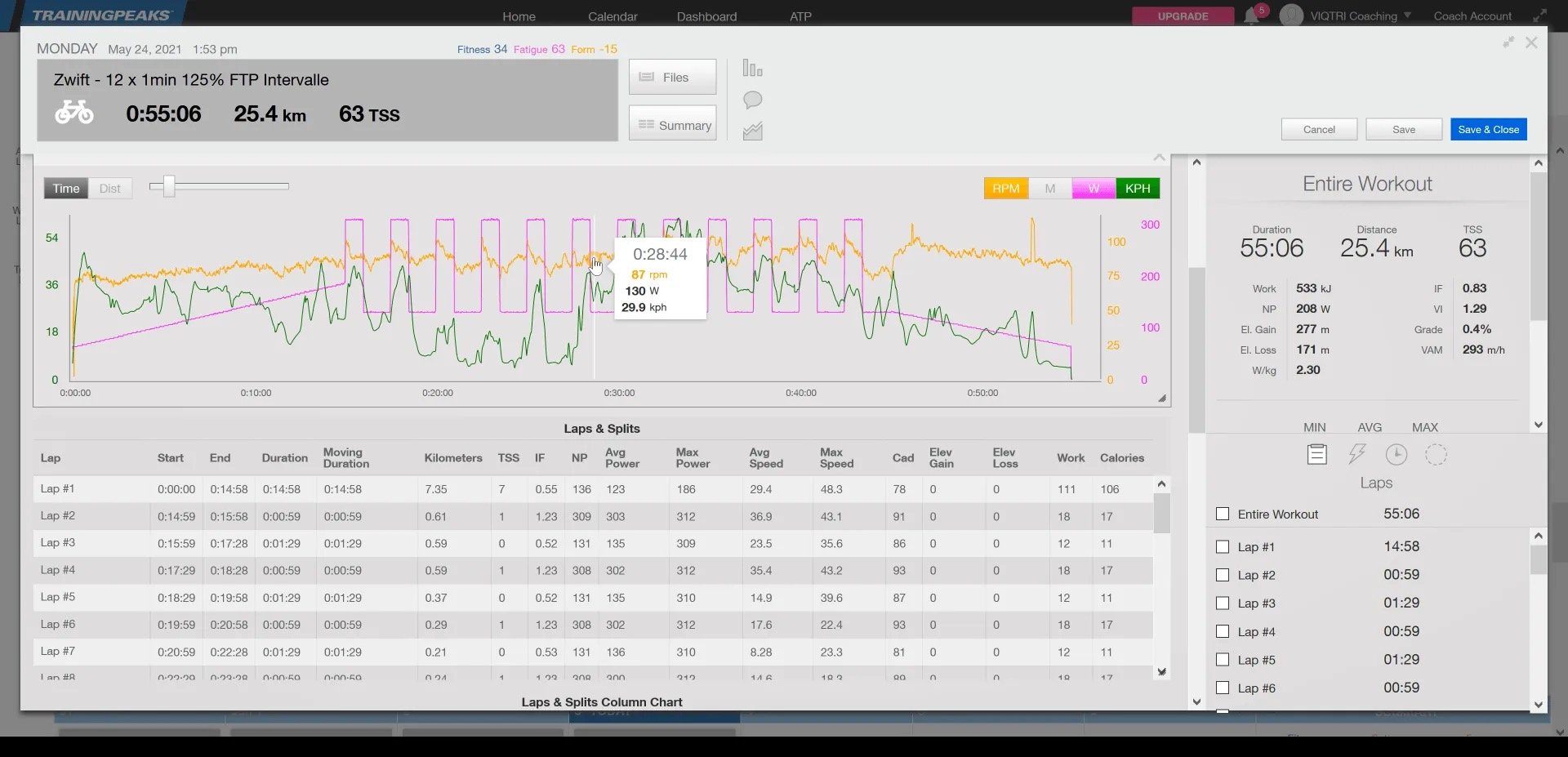Click the graph resize corner handle
This screenshot has height=757, width=1568.
pyautogui.click(x=1162, y=399)
